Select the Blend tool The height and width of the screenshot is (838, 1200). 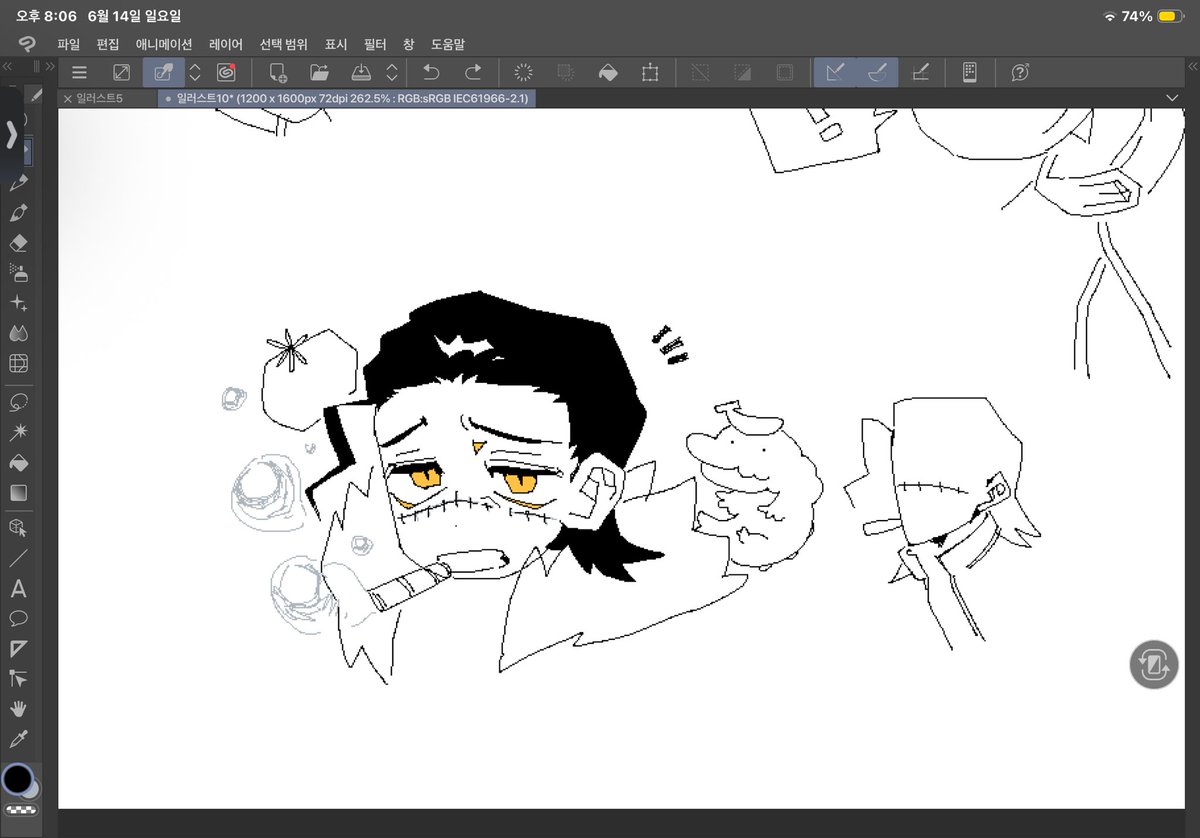(18, 332)
